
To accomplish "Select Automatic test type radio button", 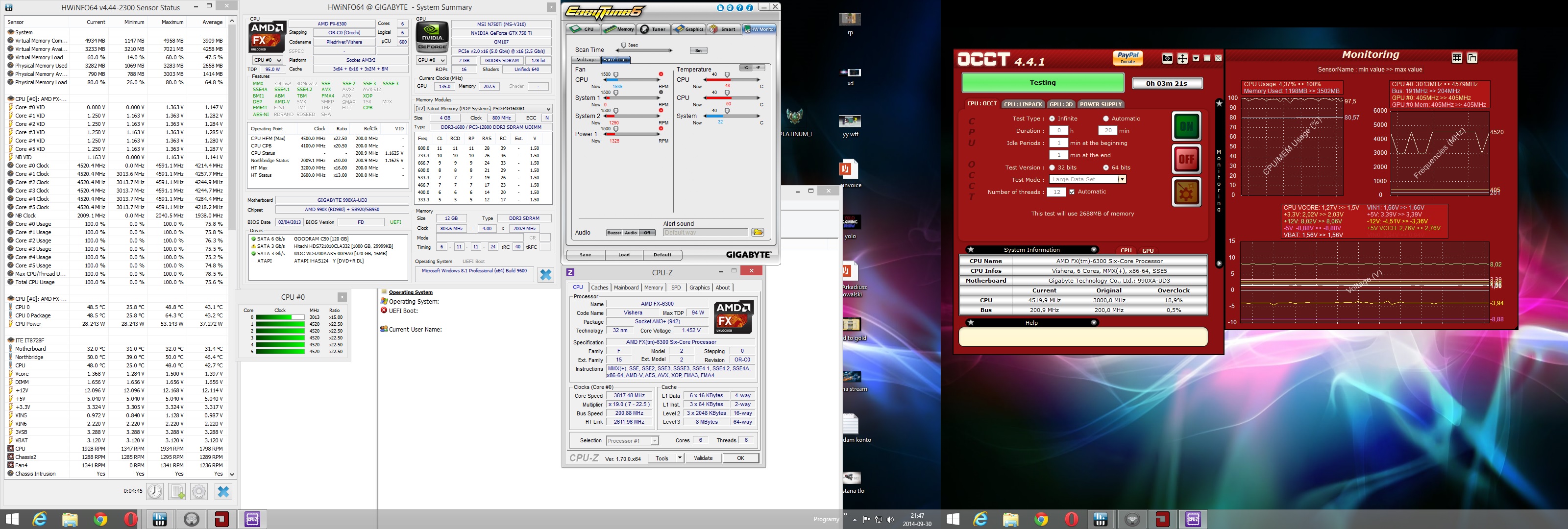I will point(1106,119).
